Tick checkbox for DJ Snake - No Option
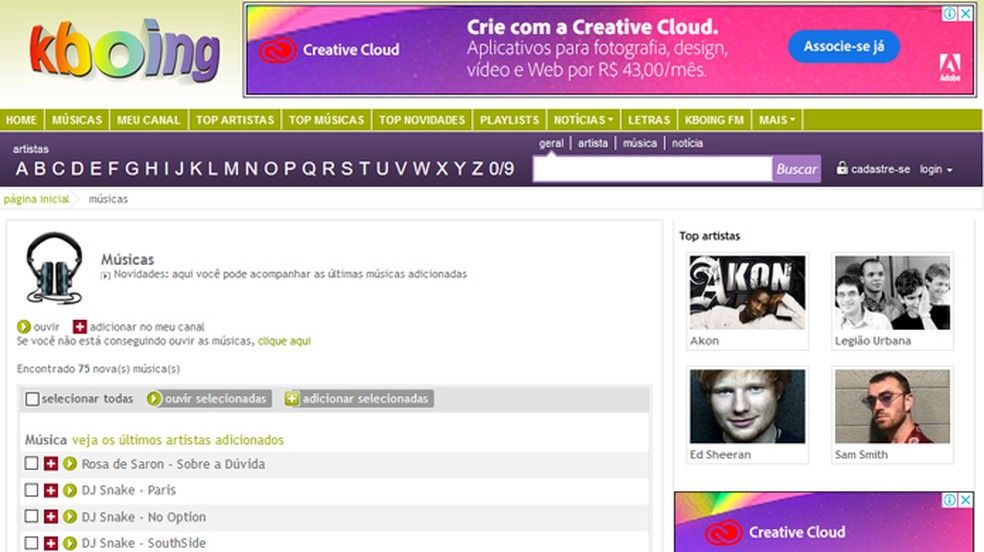 (x=31, y=516)
